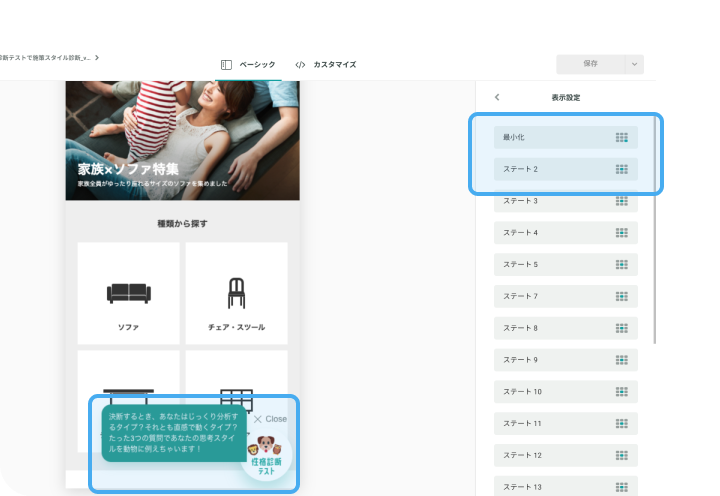Select the ステート 10 row
Viewport: 720px width, 496px height.
[x=566, y=392]
